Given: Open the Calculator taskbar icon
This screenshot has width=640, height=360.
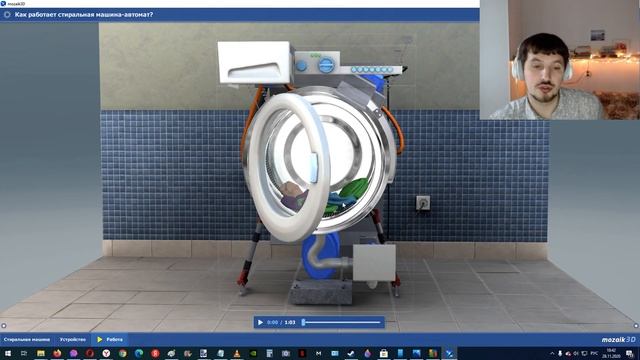Looking at the screenshot, I should click(269, 353).
